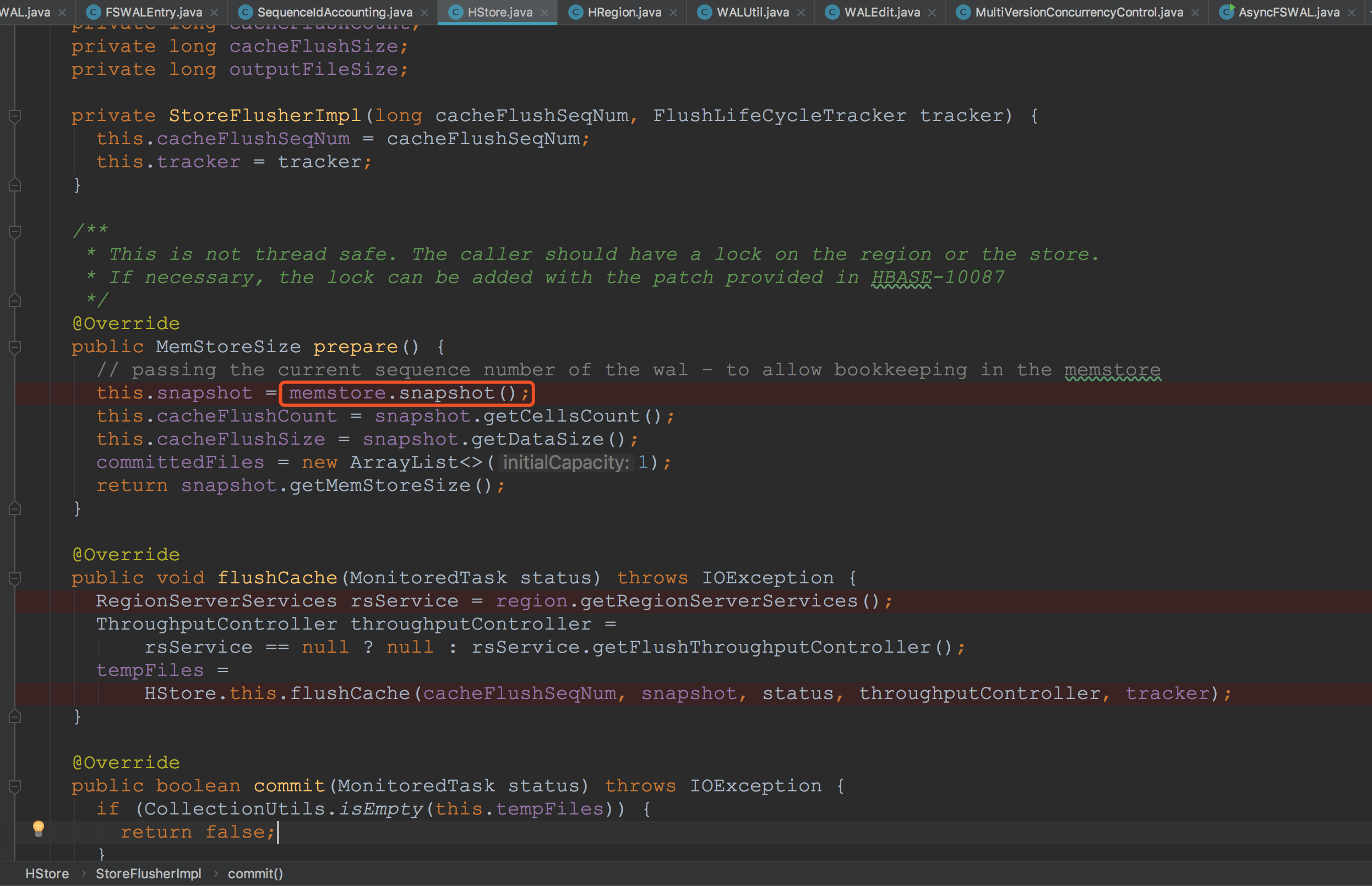Collapse the prepare() method fold marker
This screenshot has width=1372, height=886.
click(15, 347)
